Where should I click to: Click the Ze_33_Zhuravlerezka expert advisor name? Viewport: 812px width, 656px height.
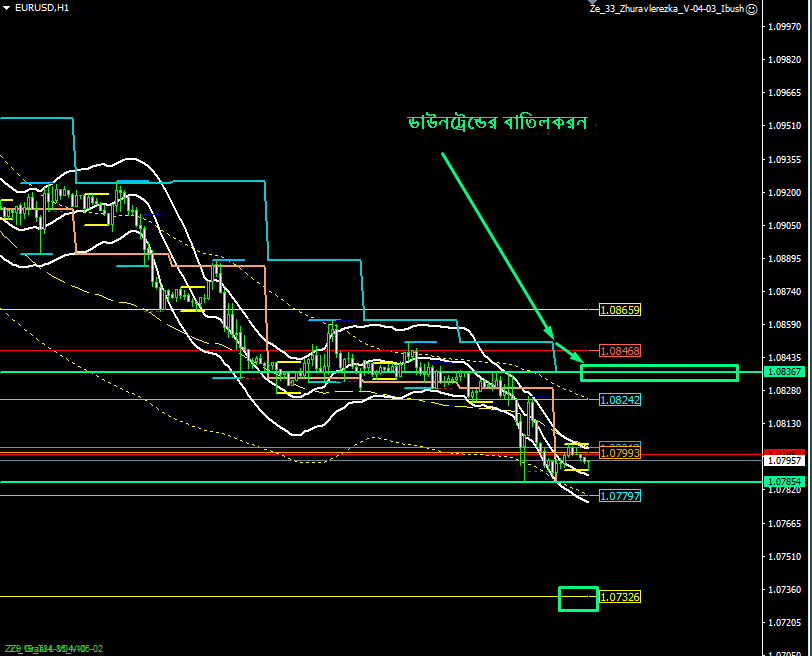tap(666, 8)
